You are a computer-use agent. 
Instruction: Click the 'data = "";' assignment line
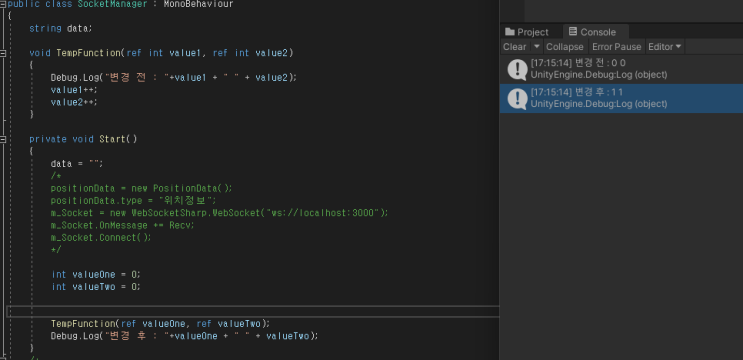click(76, 163)
